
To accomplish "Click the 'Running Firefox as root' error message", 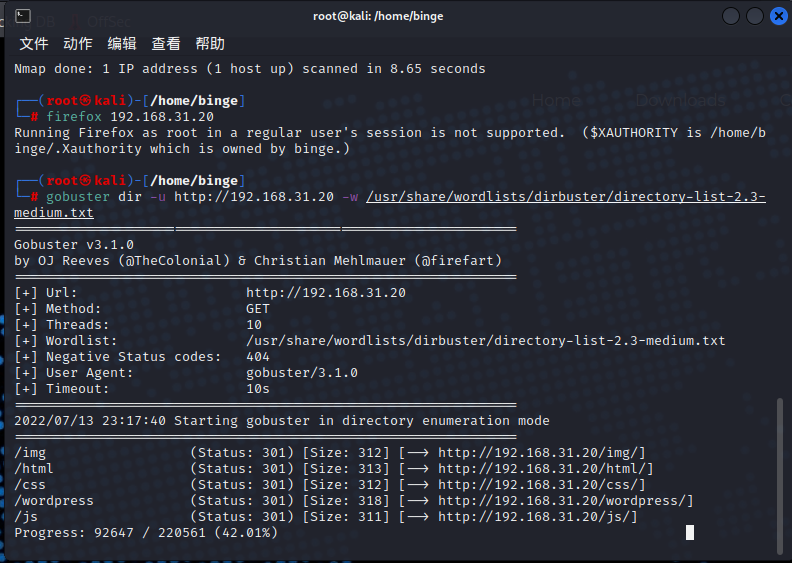I will tap(390, 141).
